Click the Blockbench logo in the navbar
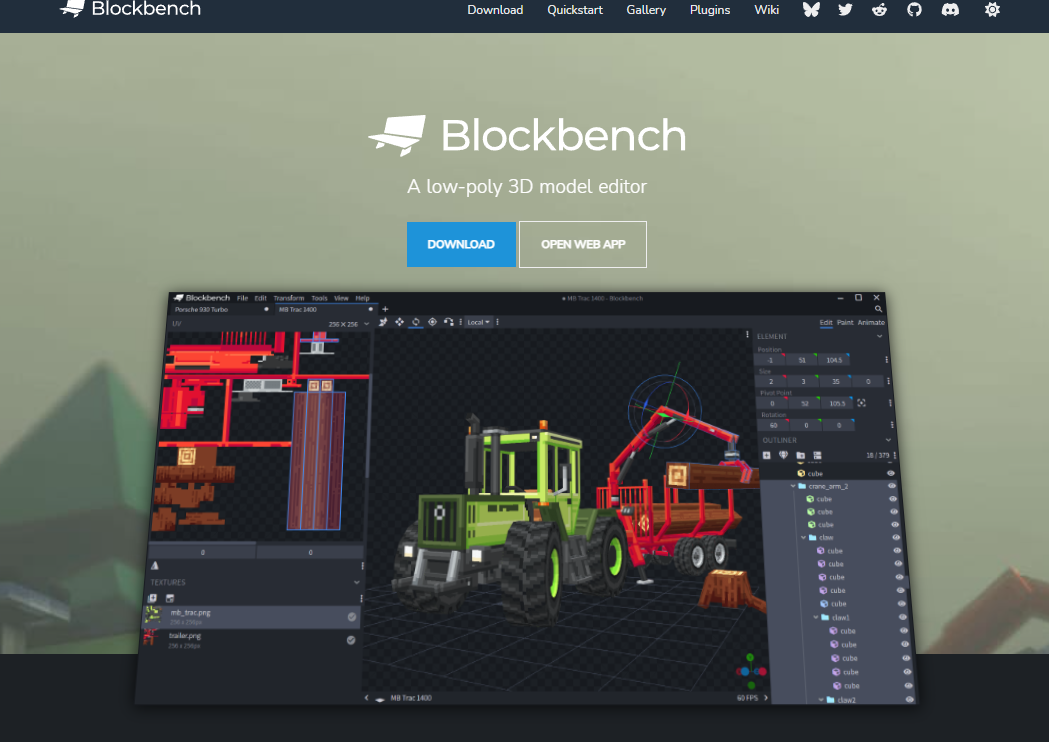The width and height of the screenshot is (1049, 742). click(x=130, y=9)
